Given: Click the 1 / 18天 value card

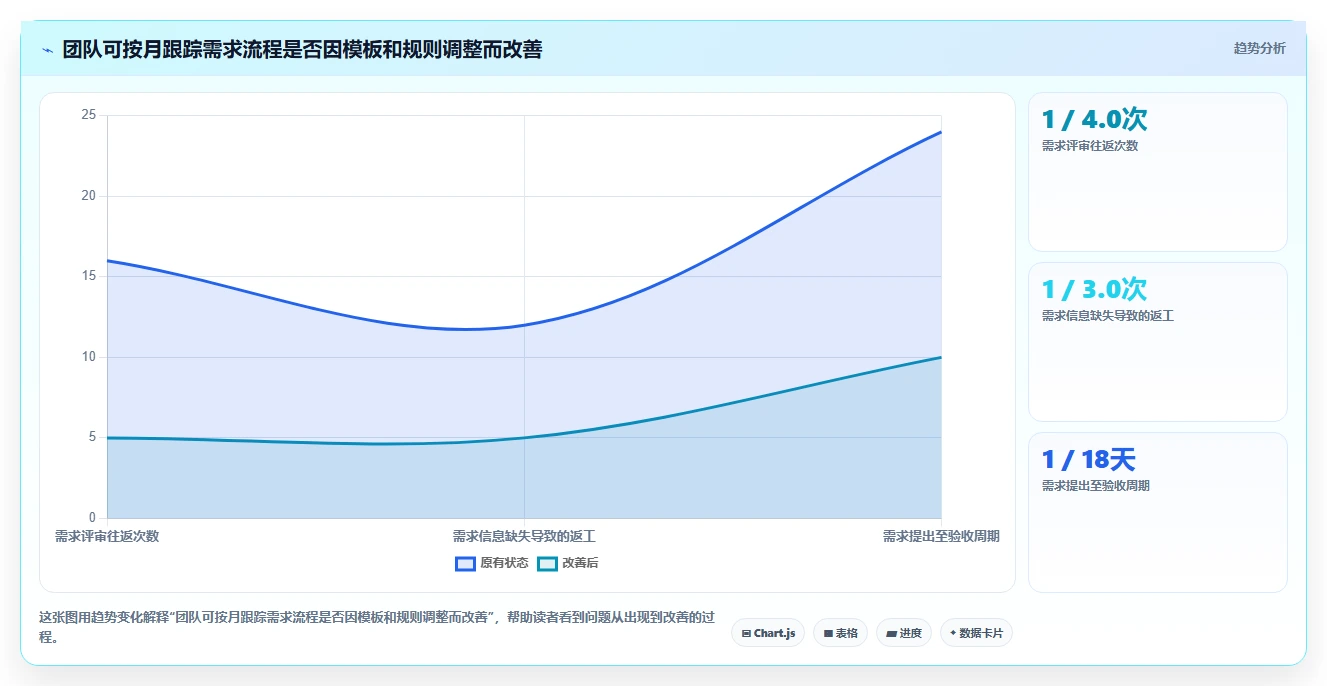Looking at the screenshot, I should point(1158,512).
